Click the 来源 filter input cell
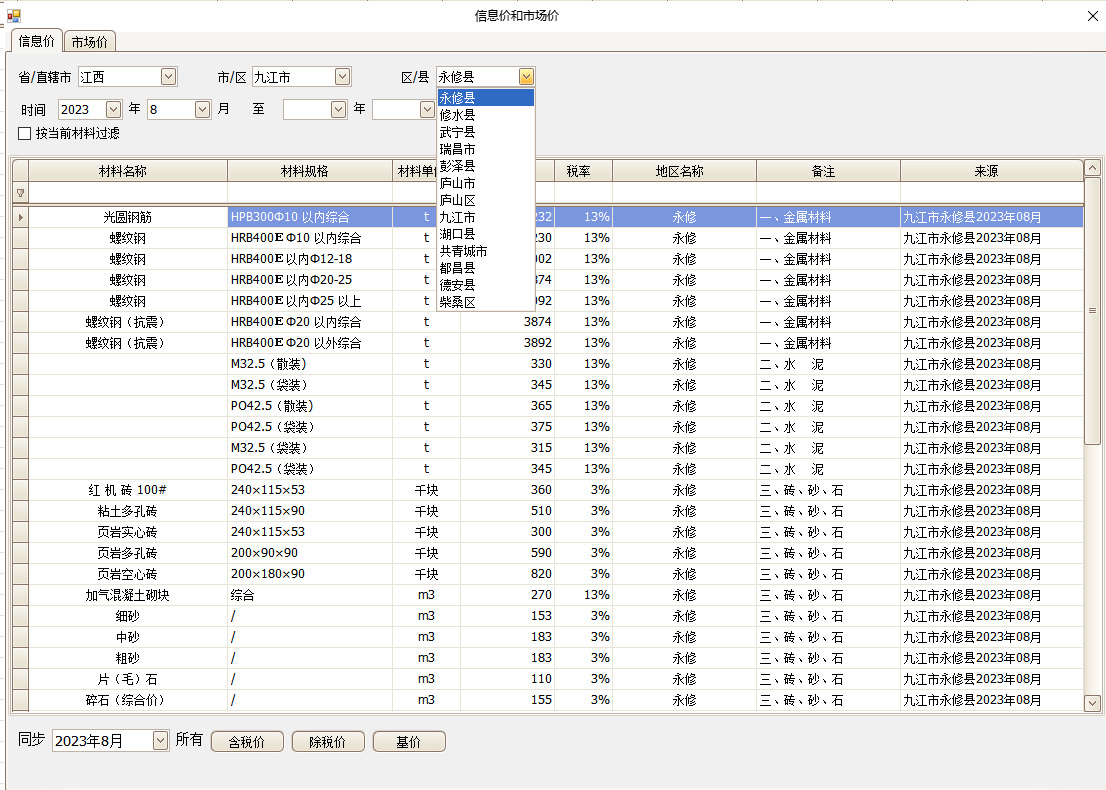The image size is (1106, 790). [x=992, y=193]
